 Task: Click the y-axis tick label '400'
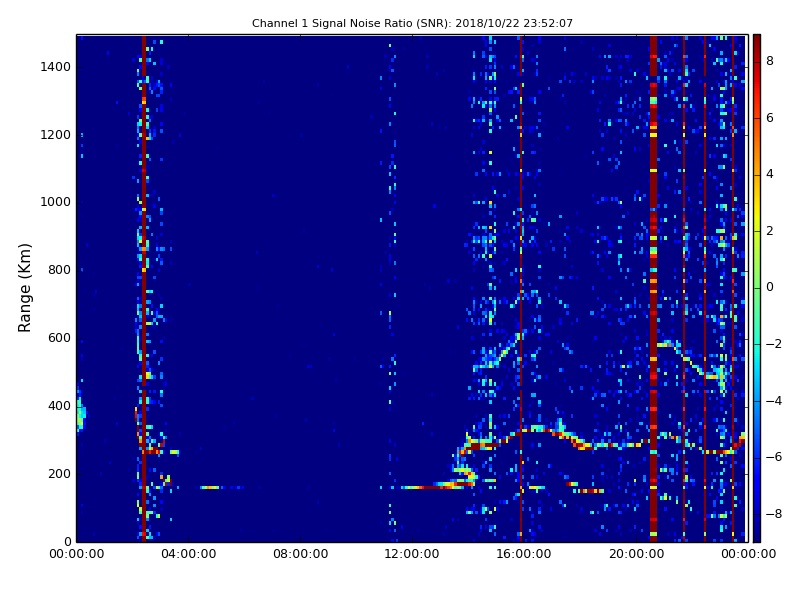(x=59, y=406)
